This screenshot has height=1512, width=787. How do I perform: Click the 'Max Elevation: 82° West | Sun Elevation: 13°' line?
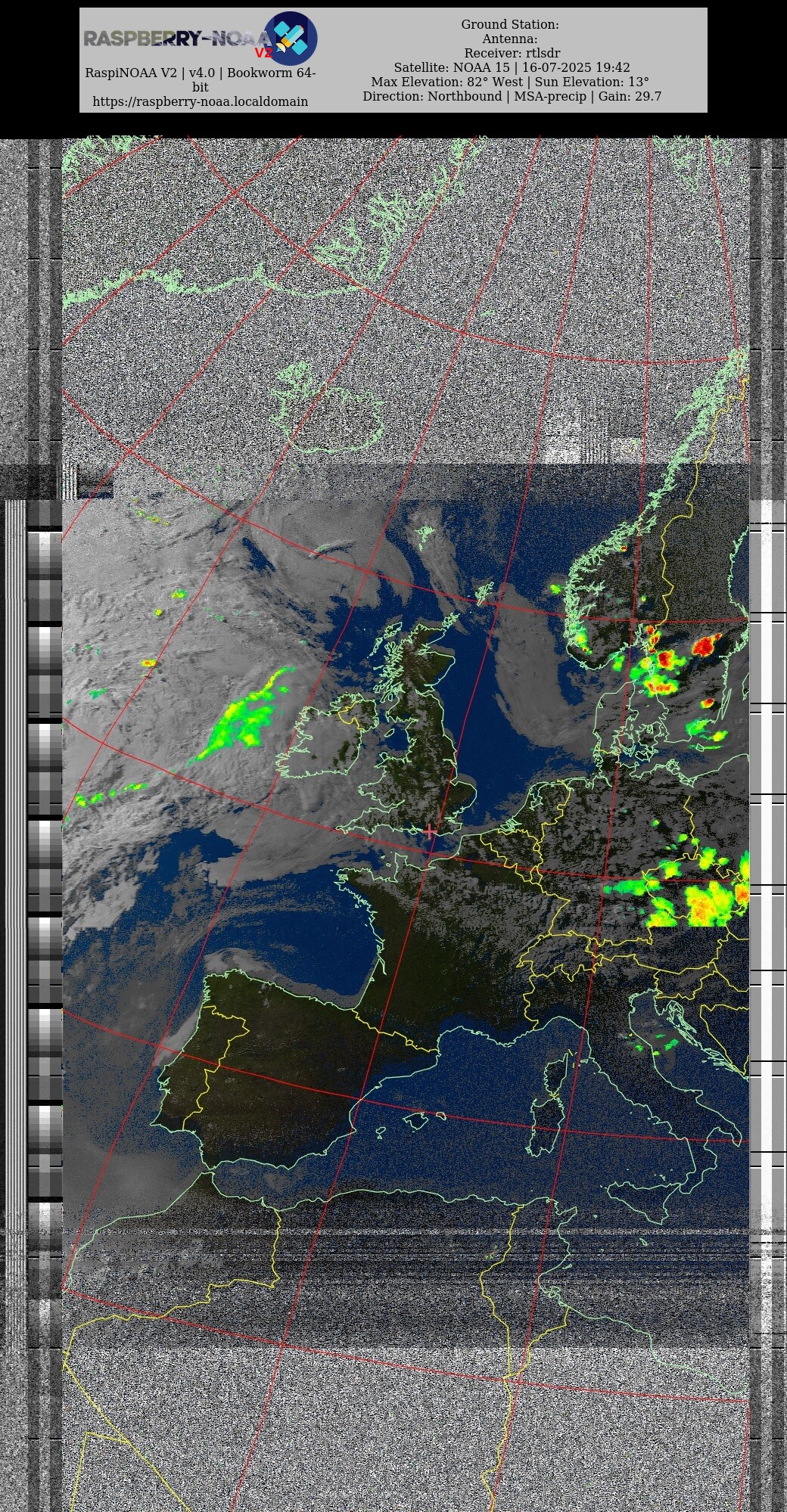tap(510, 82)
